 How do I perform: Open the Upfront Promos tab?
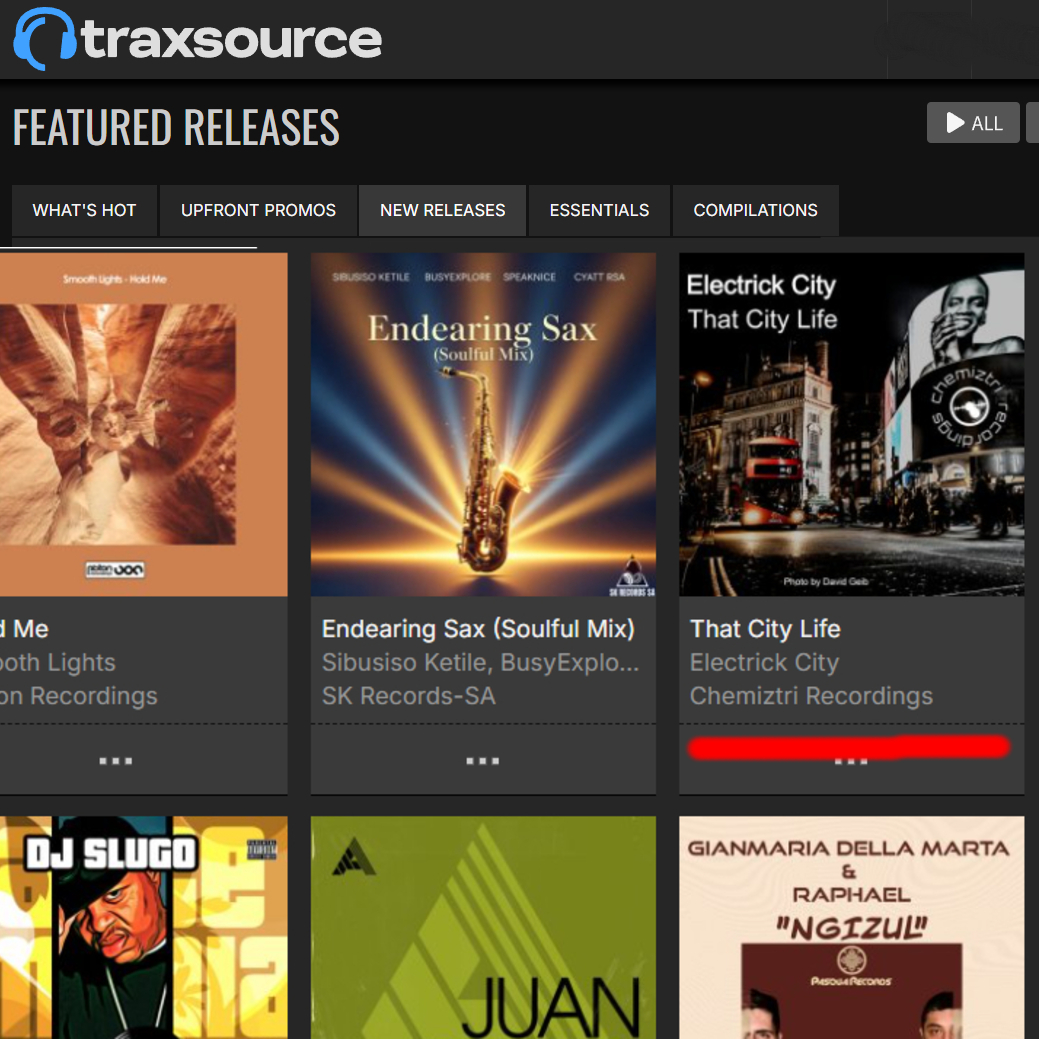click(x=258, y=210)
